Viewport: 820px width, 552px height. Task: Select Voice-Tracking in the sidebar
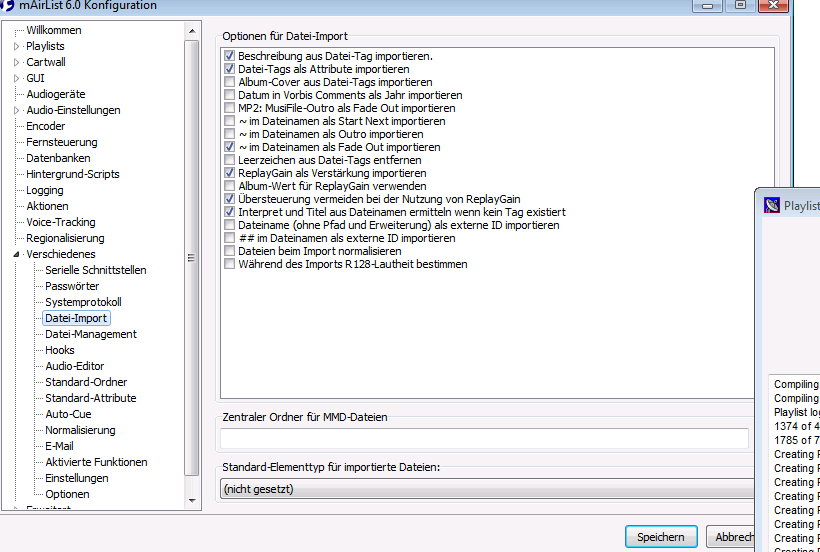click(x=61, y=222)
